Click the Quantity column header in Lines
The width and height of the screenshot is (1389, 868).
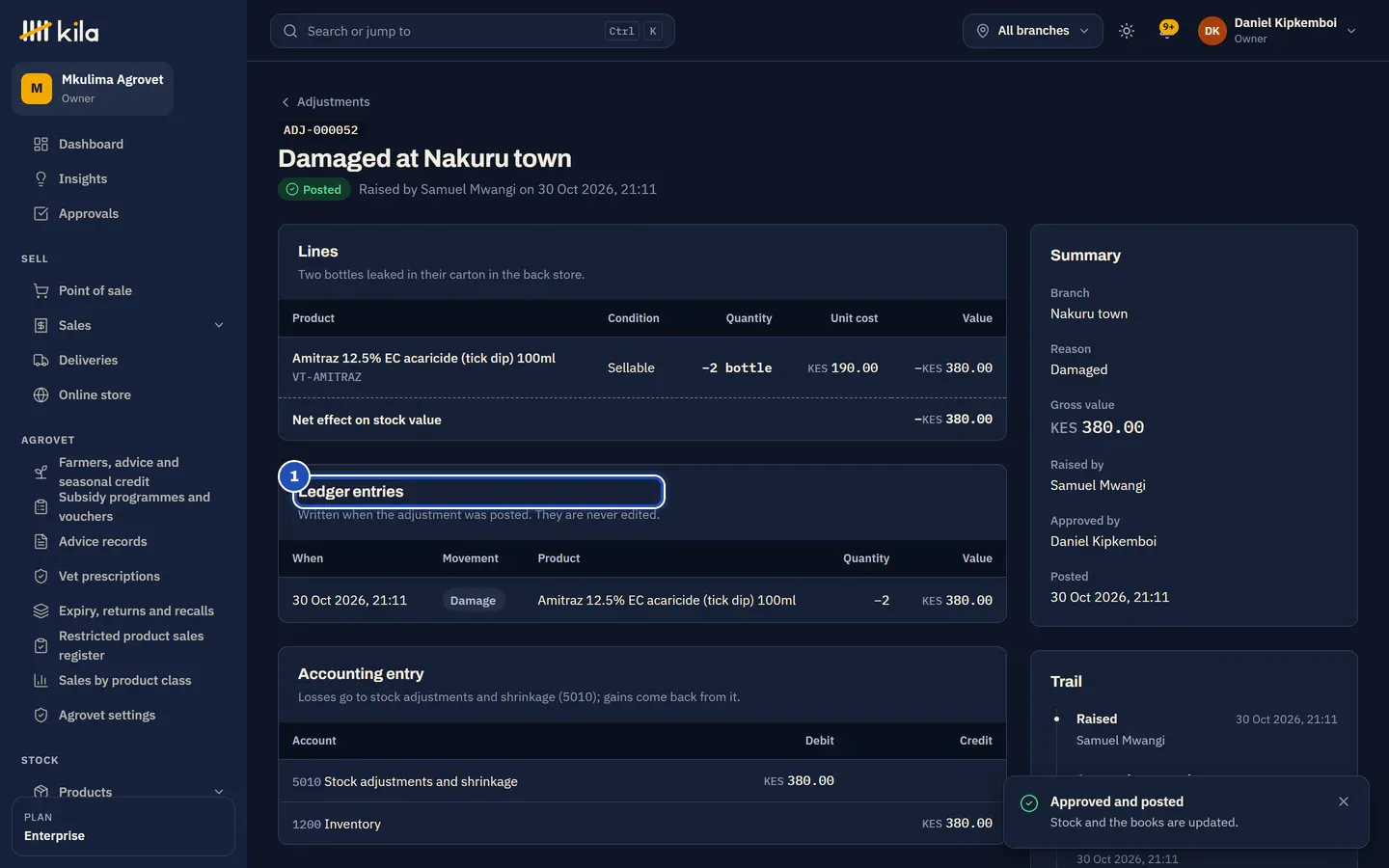point(749,318)
